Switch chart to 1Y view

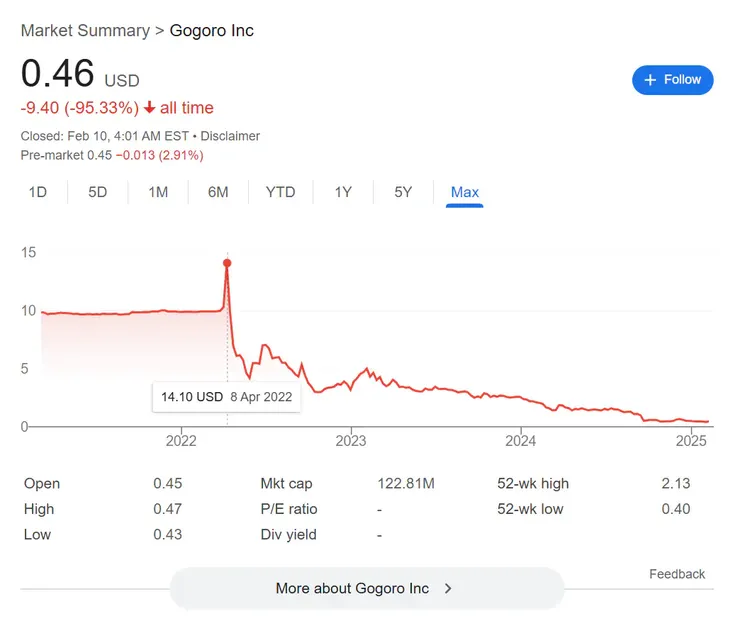[x=343, y=192]
